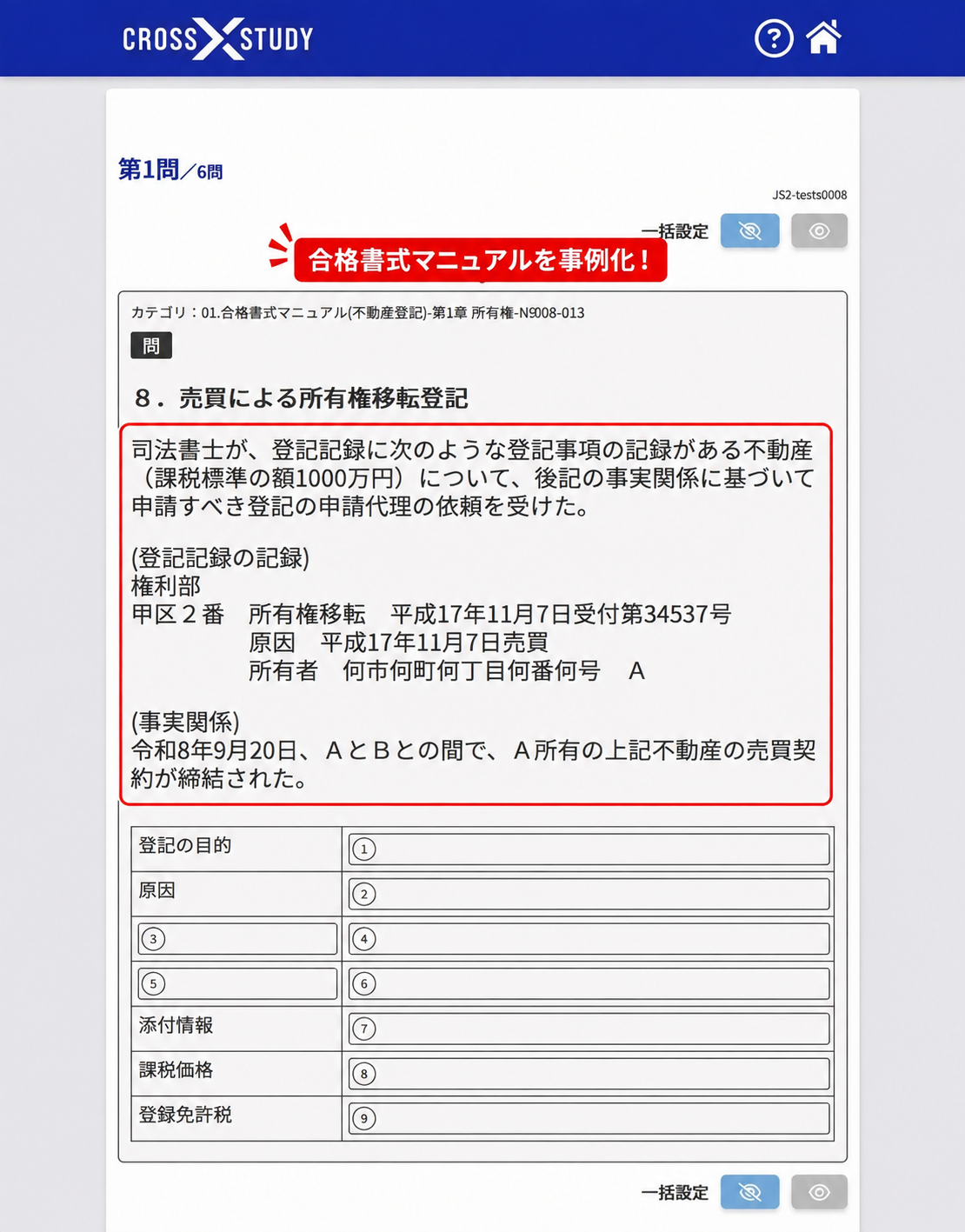This screenshot has height=1232, width=965.
Task: Reveal answer field 9 for 登録免許税
Action: pos(589,1118)
